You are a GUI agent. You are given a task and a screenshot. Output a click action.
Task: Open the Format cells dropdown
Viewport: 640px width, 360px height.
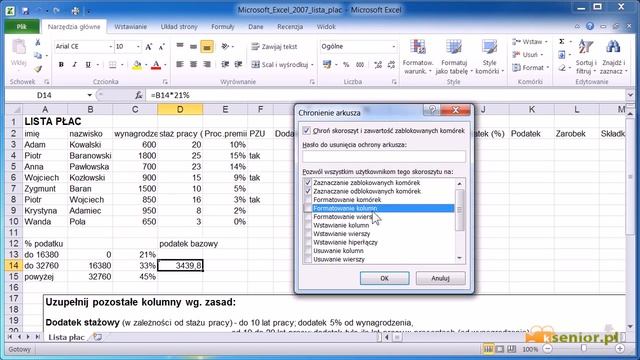click(x=531, y=67)
